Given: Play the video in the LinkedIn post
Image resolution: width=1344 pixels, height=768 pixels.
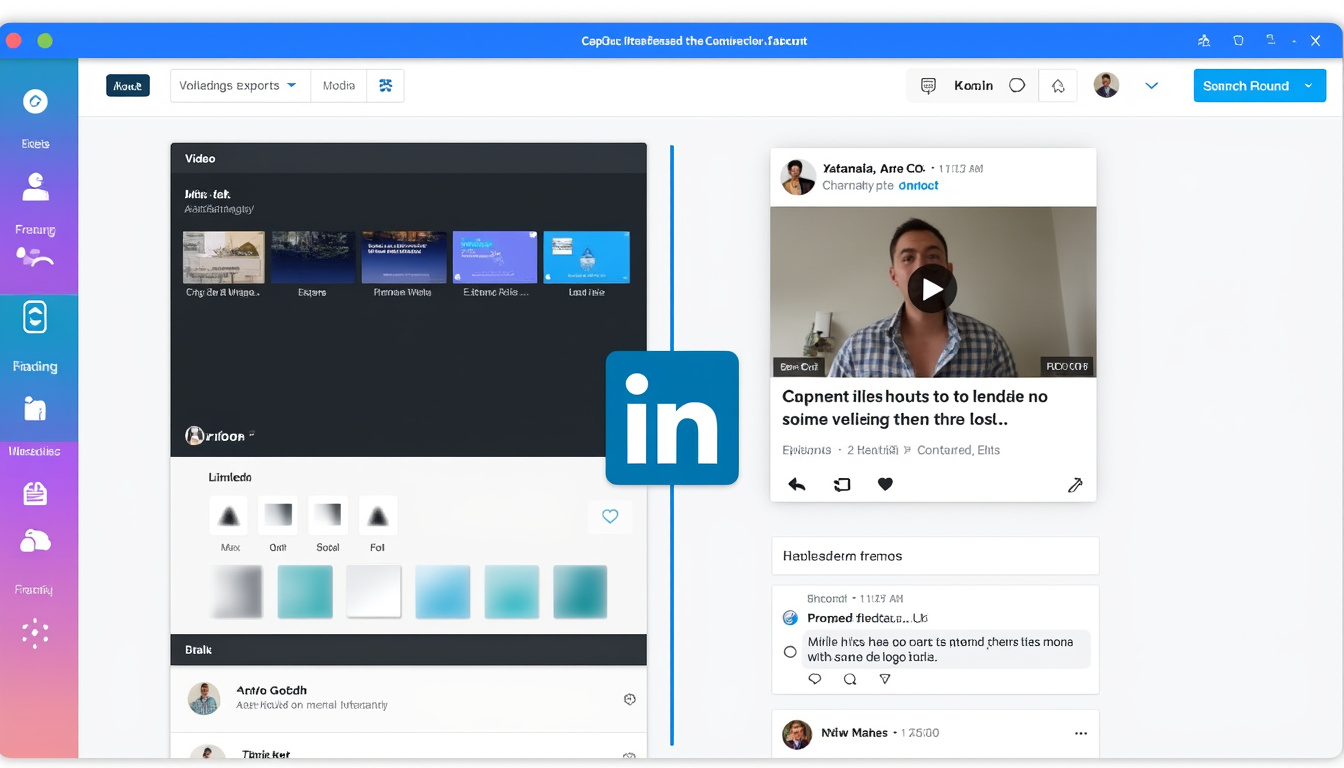Looking at the screenshot, I should pos(932,290).
